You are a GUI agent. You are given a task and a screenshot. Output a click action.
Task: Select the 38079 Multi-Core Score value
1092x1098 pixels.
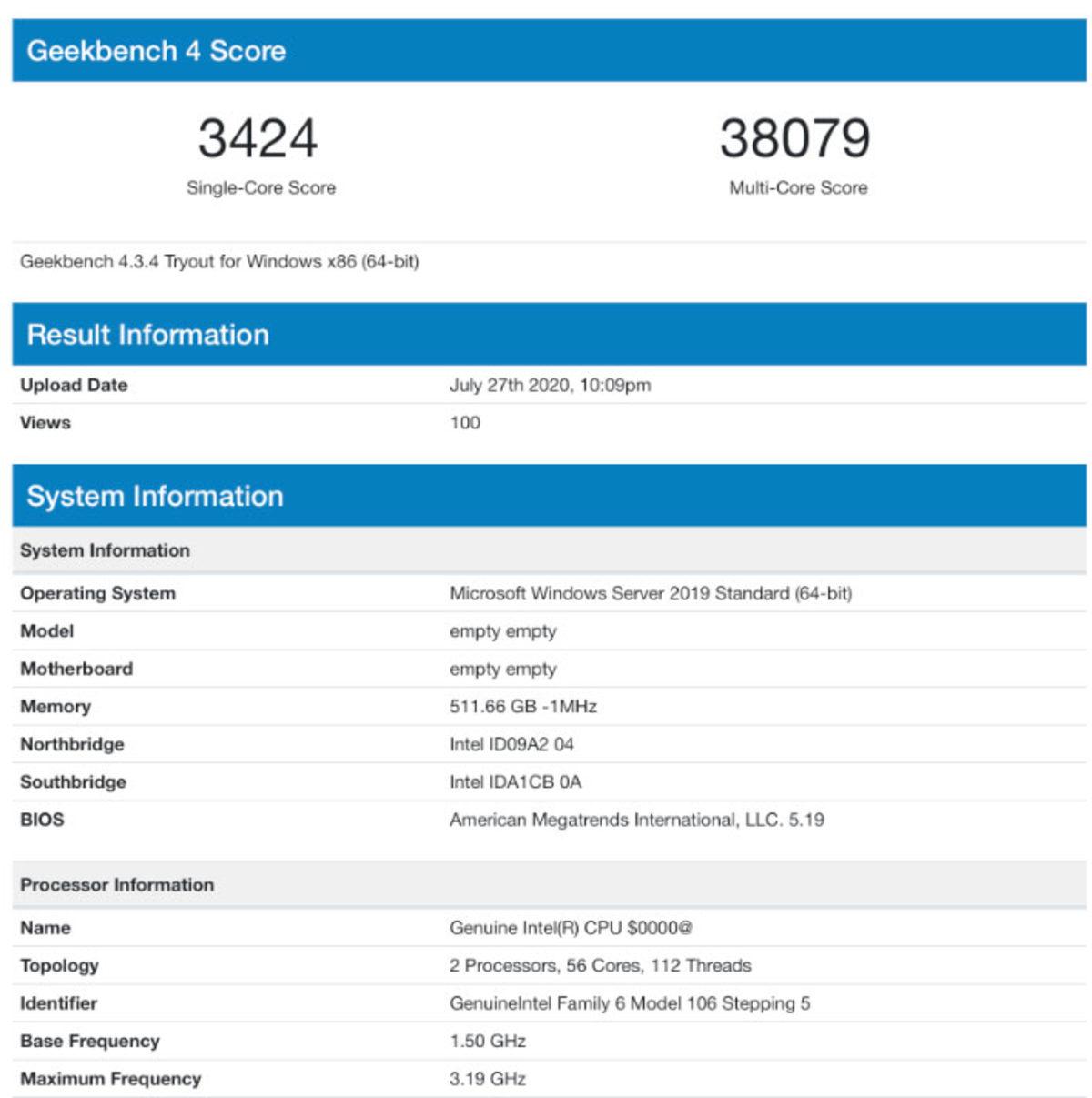796,141
